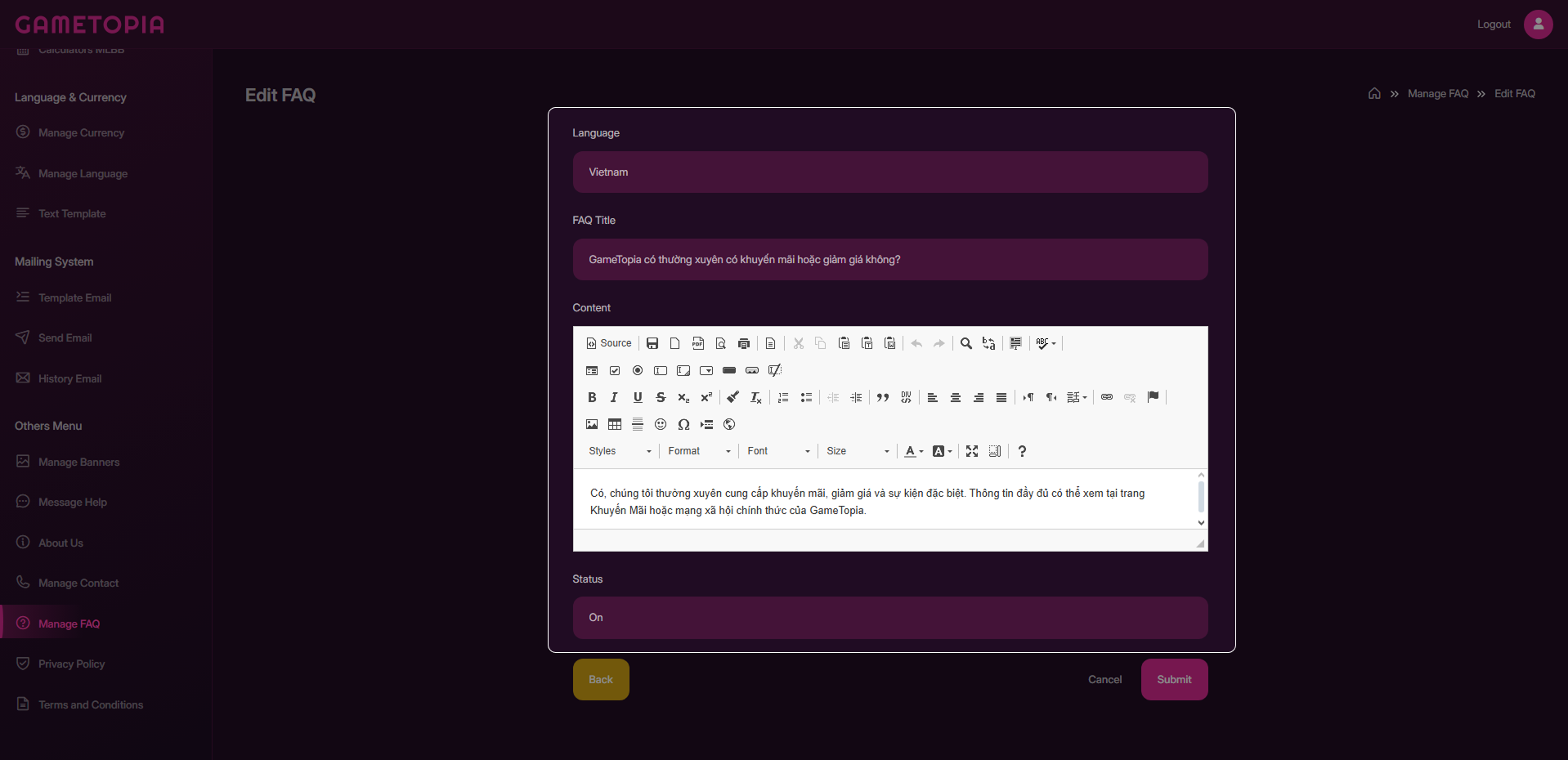This screenshot has width=1568, height=760.
Task: Export content to PDF icon
Action: pyautogui.click(x=698, y=343)
